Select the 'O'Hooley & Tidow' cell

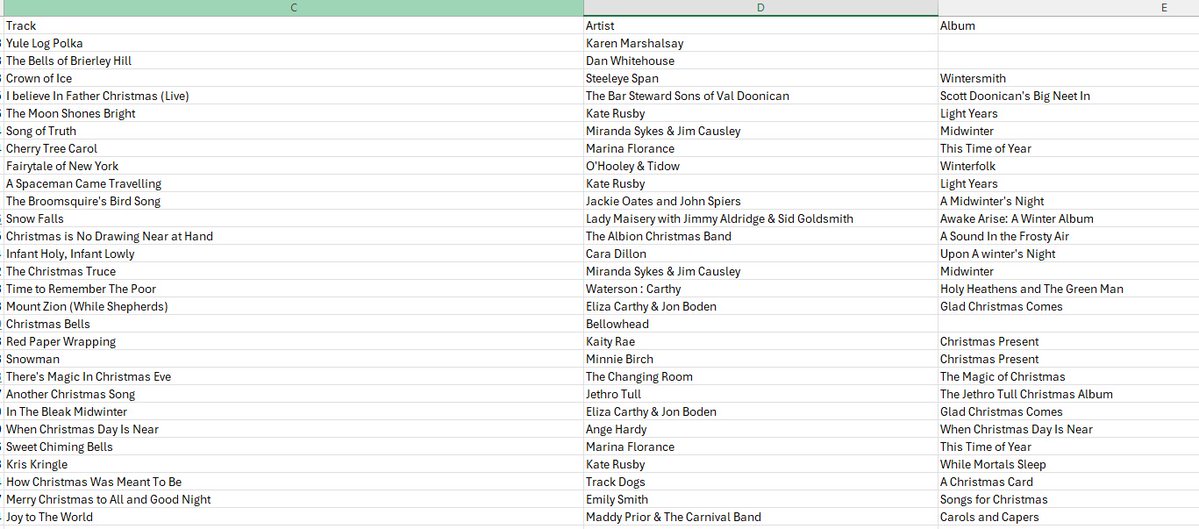pyautogui.click(x=761, y=166)
